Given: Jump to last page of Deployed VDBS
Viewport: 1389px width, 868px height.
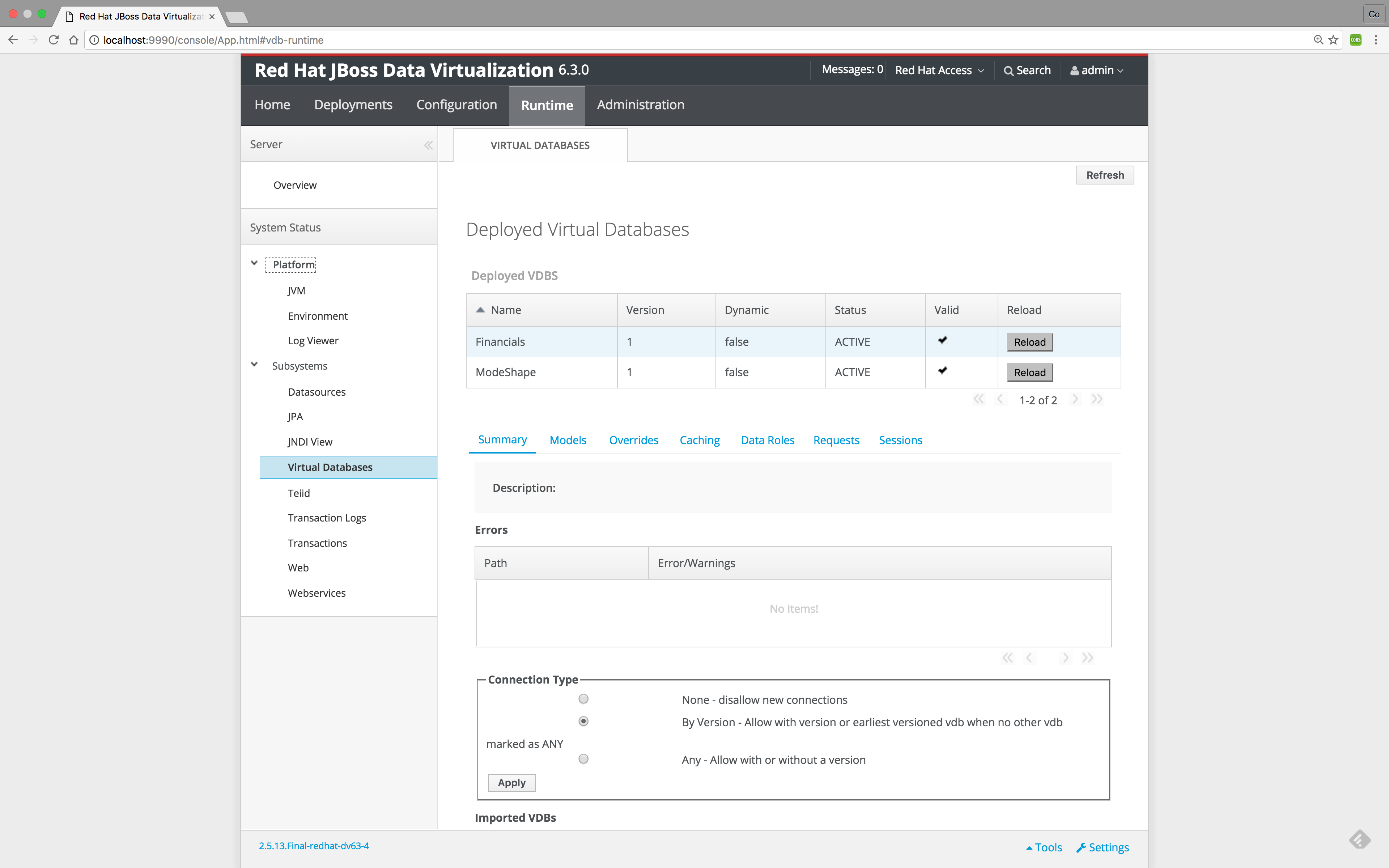Looking at the screenshot, I should [1097, 399].
